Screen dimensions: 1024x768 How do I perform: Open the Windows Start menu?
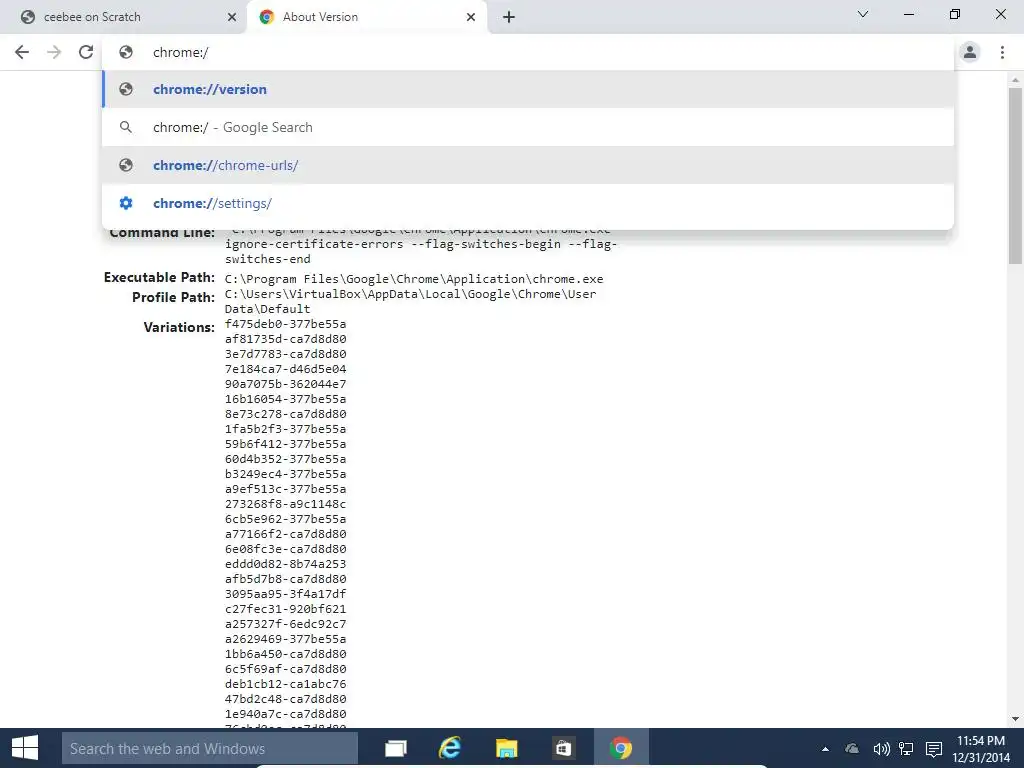pyautogui.click(x=25, y=748)
